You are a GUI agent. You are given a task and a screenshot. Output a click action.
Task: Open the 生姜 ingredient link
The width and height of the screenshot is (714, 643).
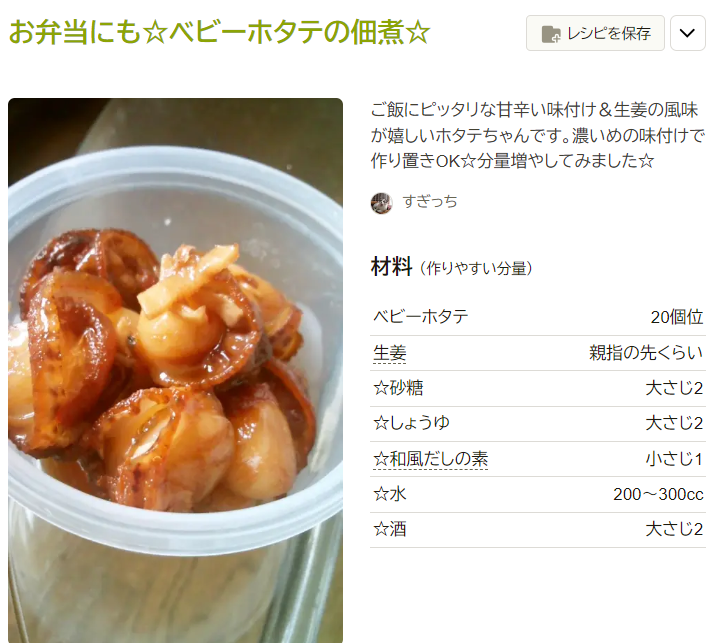click(x=389, y=353)
